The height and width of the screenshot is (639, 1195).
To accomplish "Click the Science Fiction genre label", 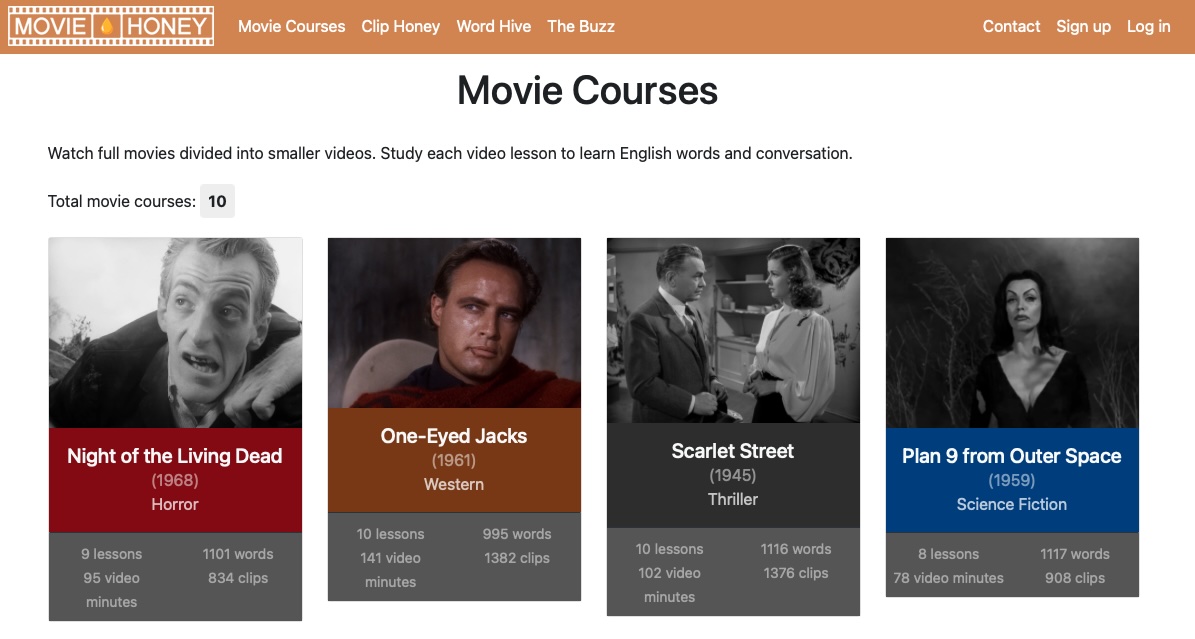I will tap(1011, 504).
